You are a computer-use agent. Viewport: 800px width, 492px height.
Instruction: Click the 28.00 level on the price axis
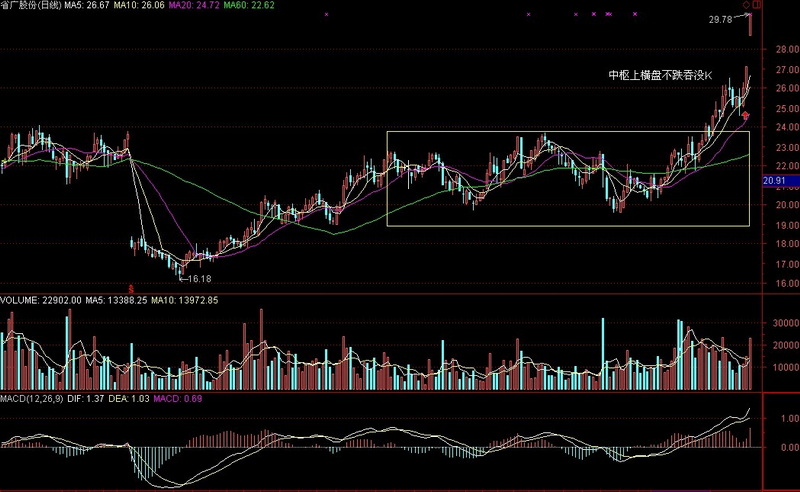(x=776, y=49)
